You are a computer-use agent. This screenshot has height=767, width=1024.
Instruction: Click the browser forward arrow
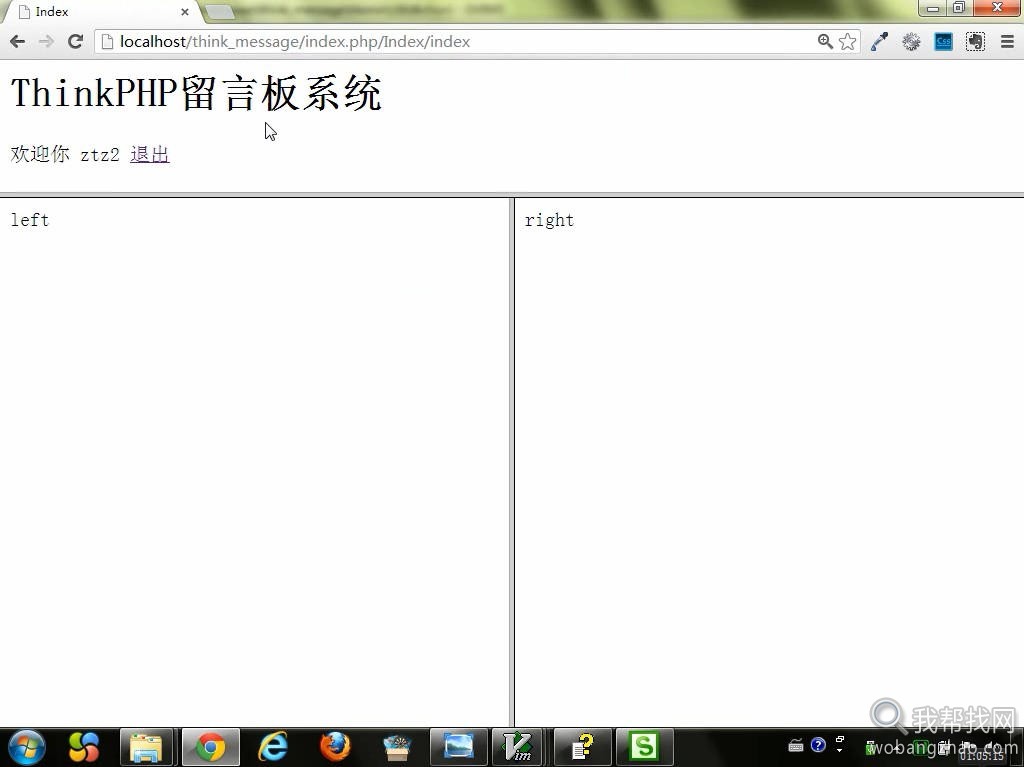46,42
